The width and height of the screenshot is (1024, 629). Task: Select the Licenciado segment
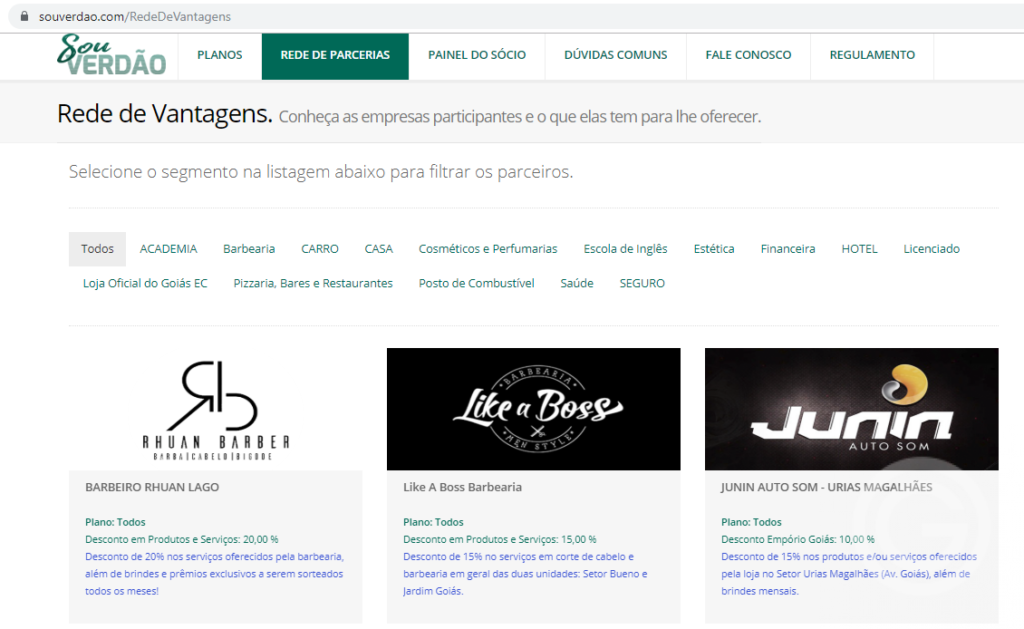931,249
